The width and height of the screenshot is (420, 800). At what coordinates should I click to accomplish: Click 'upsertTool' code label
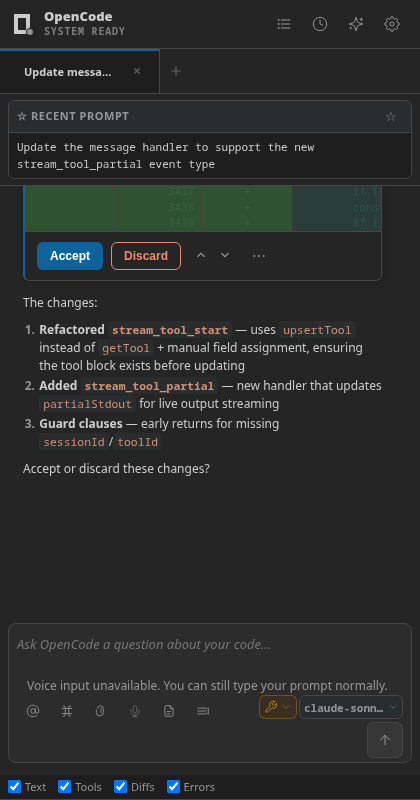(317, 330)
